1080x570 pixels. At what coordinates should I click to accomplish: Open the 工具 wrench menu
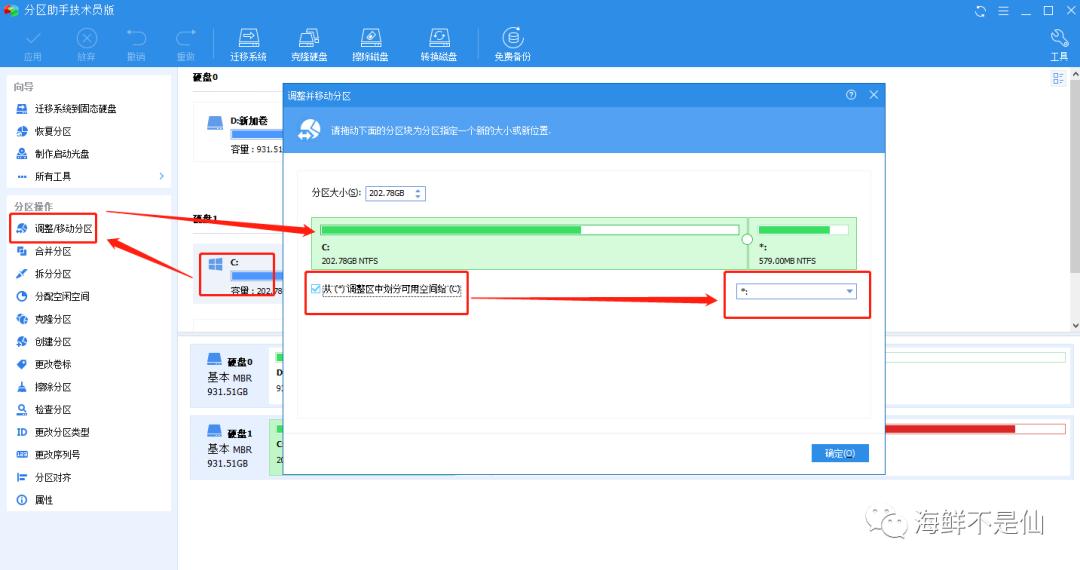1059,45
